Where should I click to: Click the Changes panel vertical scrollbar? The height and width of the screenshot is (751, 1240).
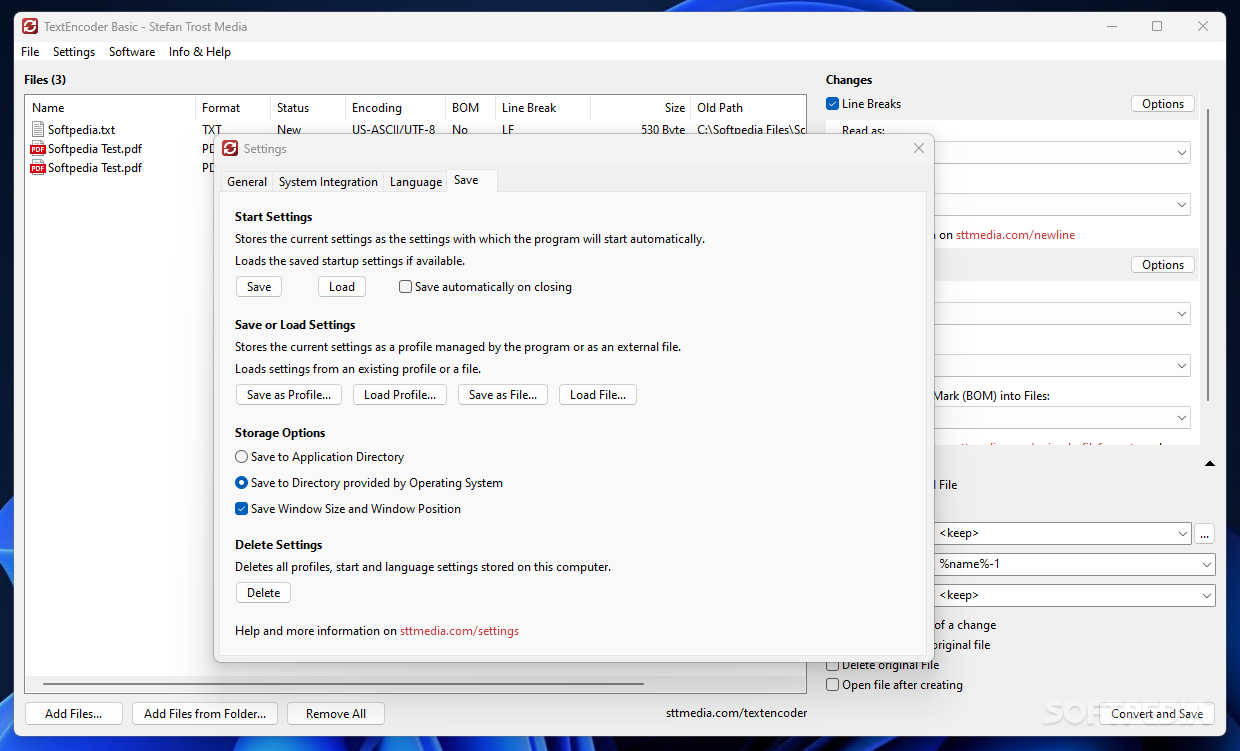tap(1208, 255)
